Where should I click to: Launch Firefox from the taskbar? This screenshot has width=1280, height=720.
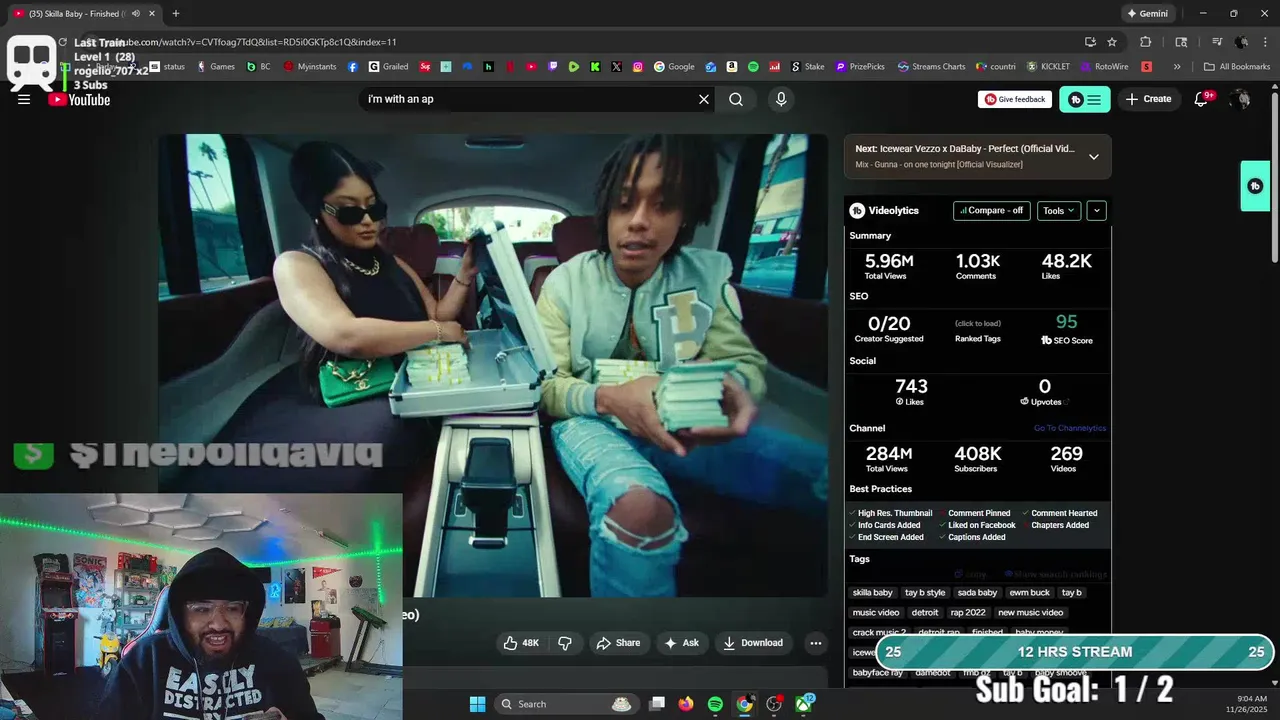click(x=686, y=704)
